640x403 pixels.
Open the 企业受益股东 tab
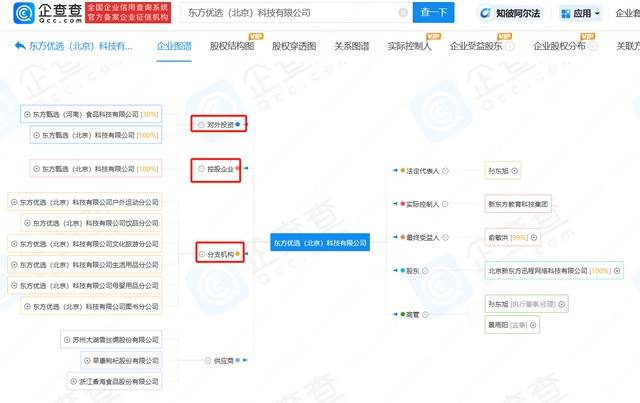476,46
